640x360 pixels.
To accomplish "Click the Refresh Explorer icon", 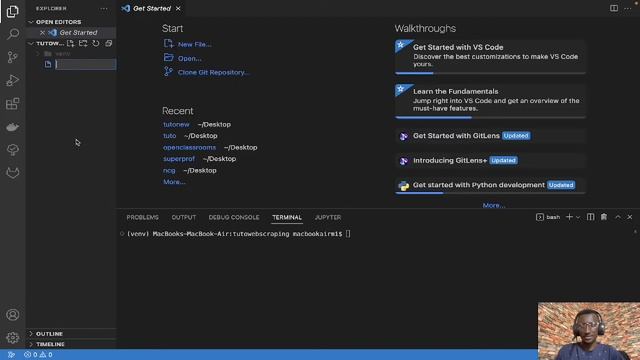I will coord(96,43).
